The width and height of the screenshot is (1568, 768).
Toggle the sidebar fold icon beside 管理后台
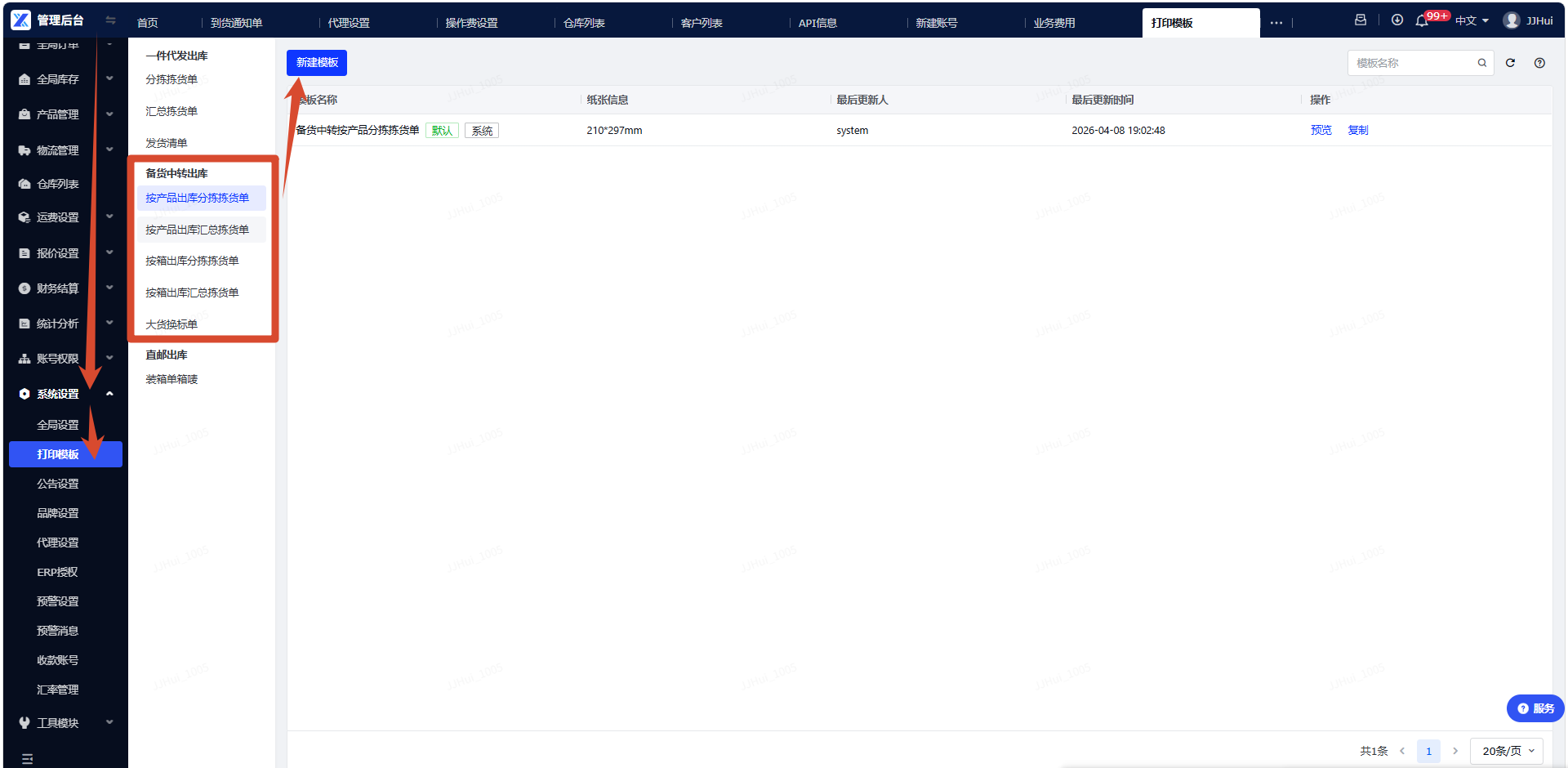[110, 20]
